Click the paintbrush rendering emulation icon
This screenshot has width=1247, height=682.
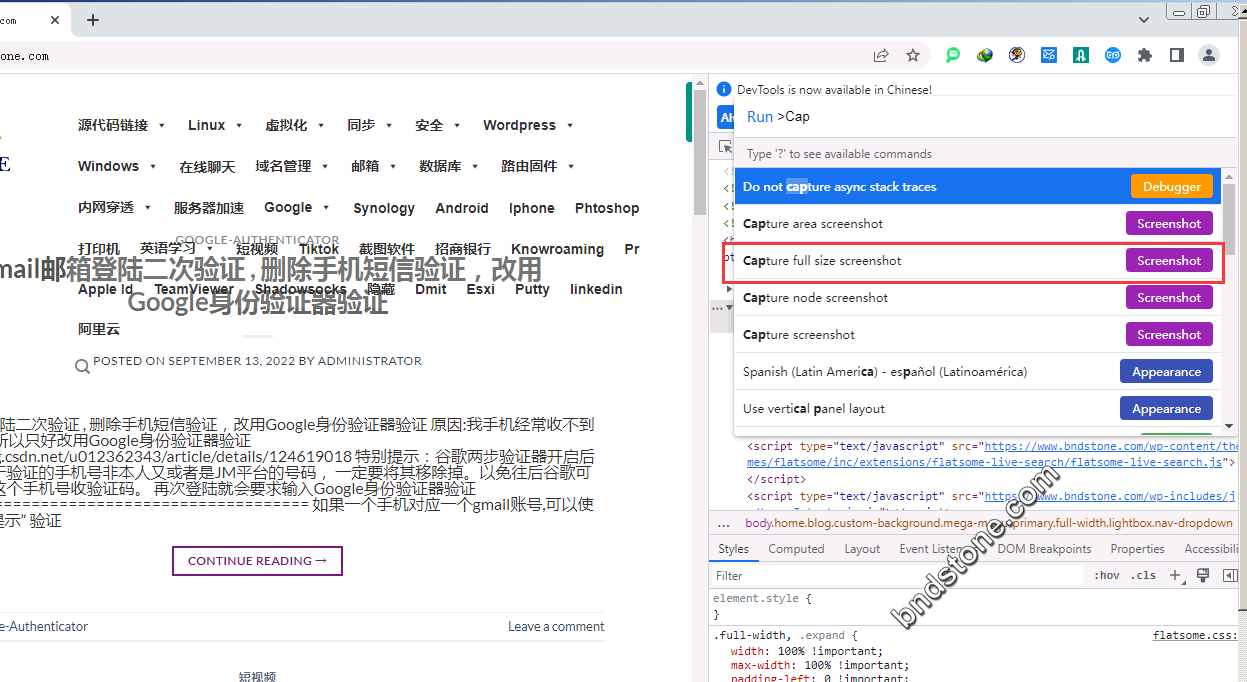point(1203,576)
